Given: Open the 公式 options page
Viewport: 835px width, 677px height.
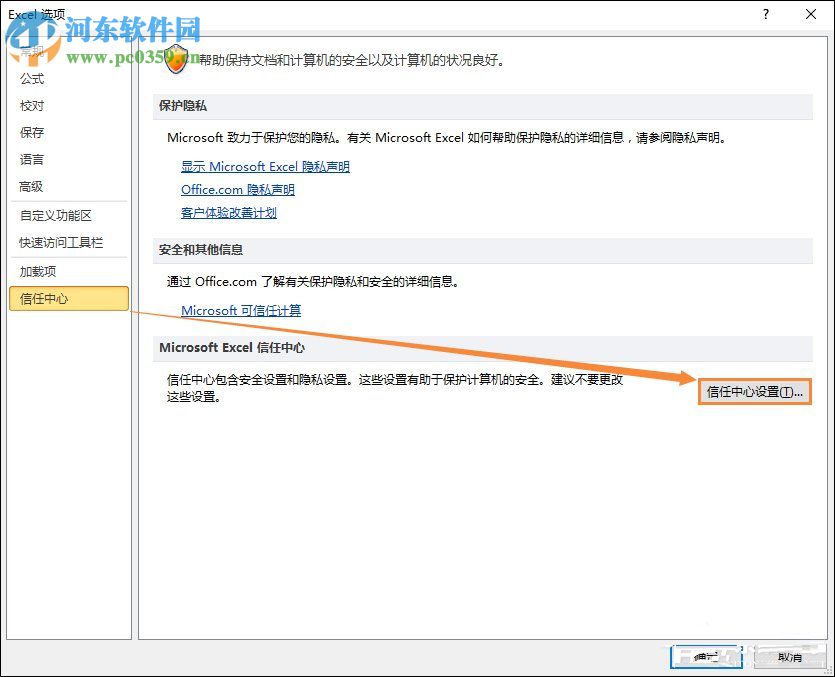Looking at the screenshot, I should tap(31, 79).
